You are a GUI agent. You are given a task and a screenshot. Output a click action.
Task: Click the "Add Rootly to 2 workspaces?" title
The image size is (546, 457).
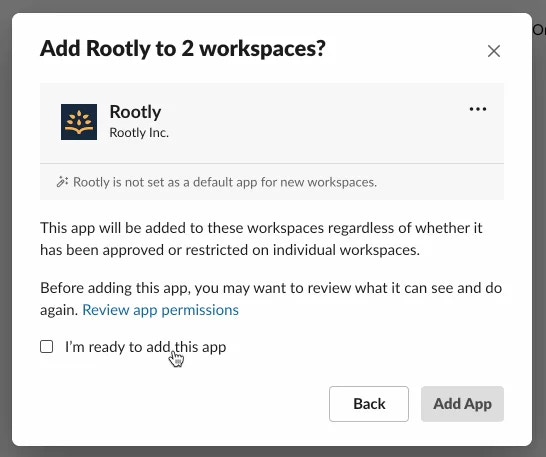point(183,48)
